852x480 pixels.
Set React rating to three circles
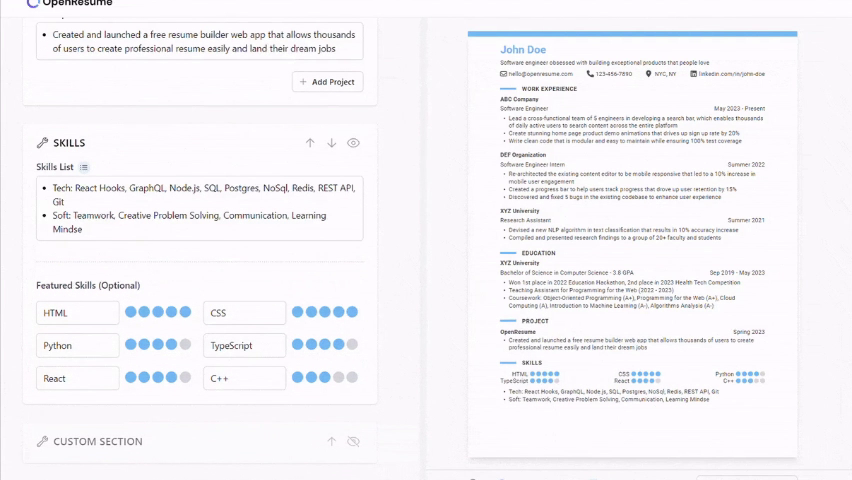click(158, 377)
